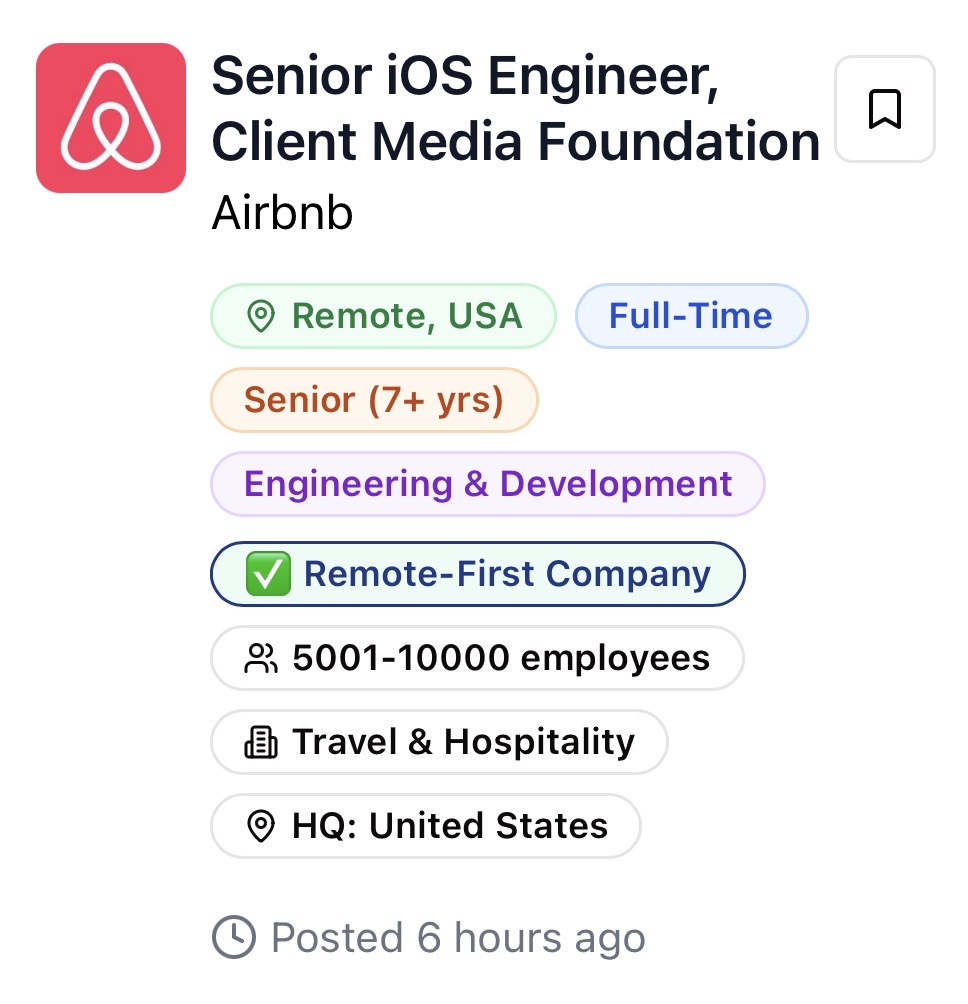Expand the 5001-10000 employees detail

[x=477, y=657]
